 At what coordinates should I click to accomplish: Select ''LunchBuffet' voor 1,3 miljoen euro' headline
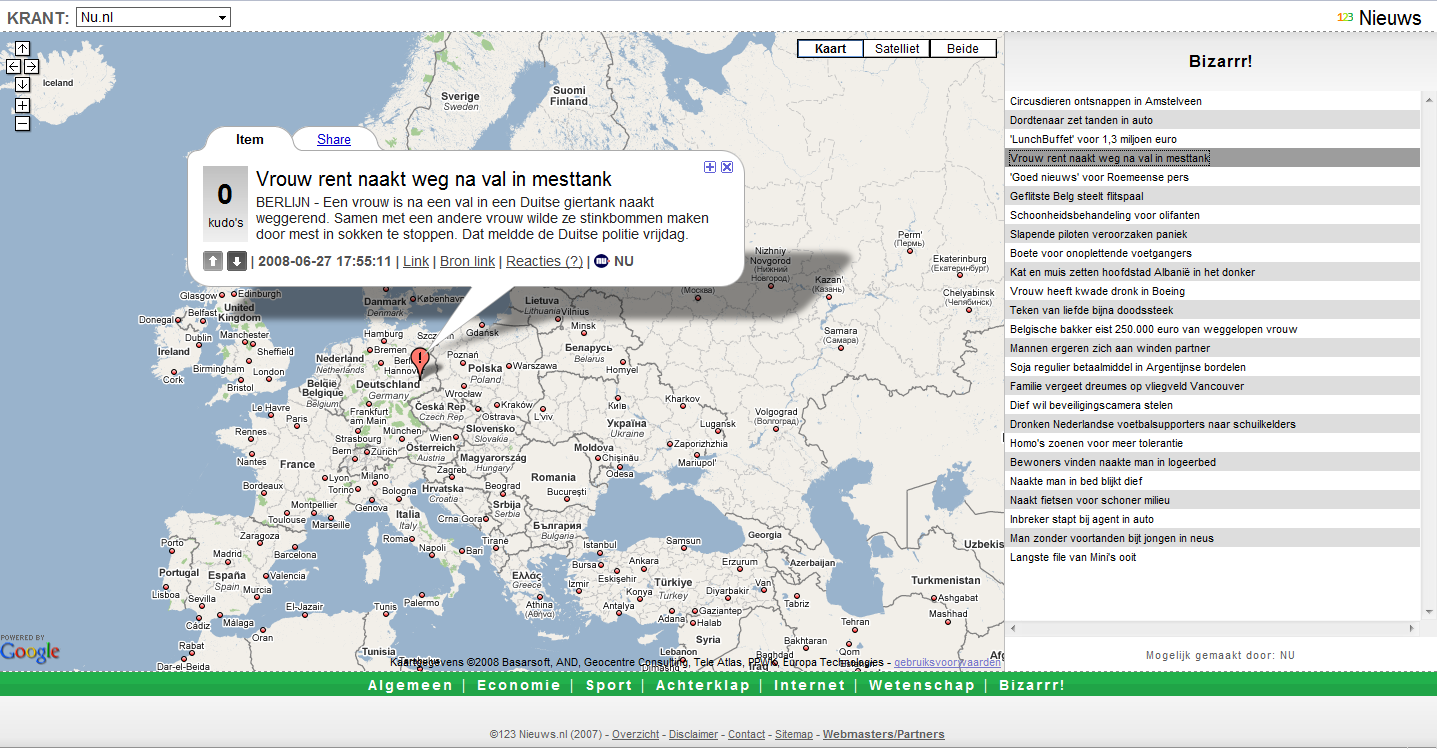[1212, 139]
